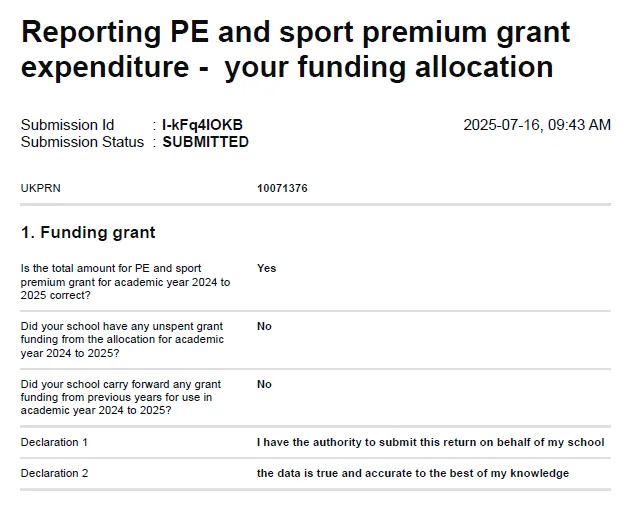Click the 'Submission Status' label
The height and width of the screenshot is (511, 637).
82,142
